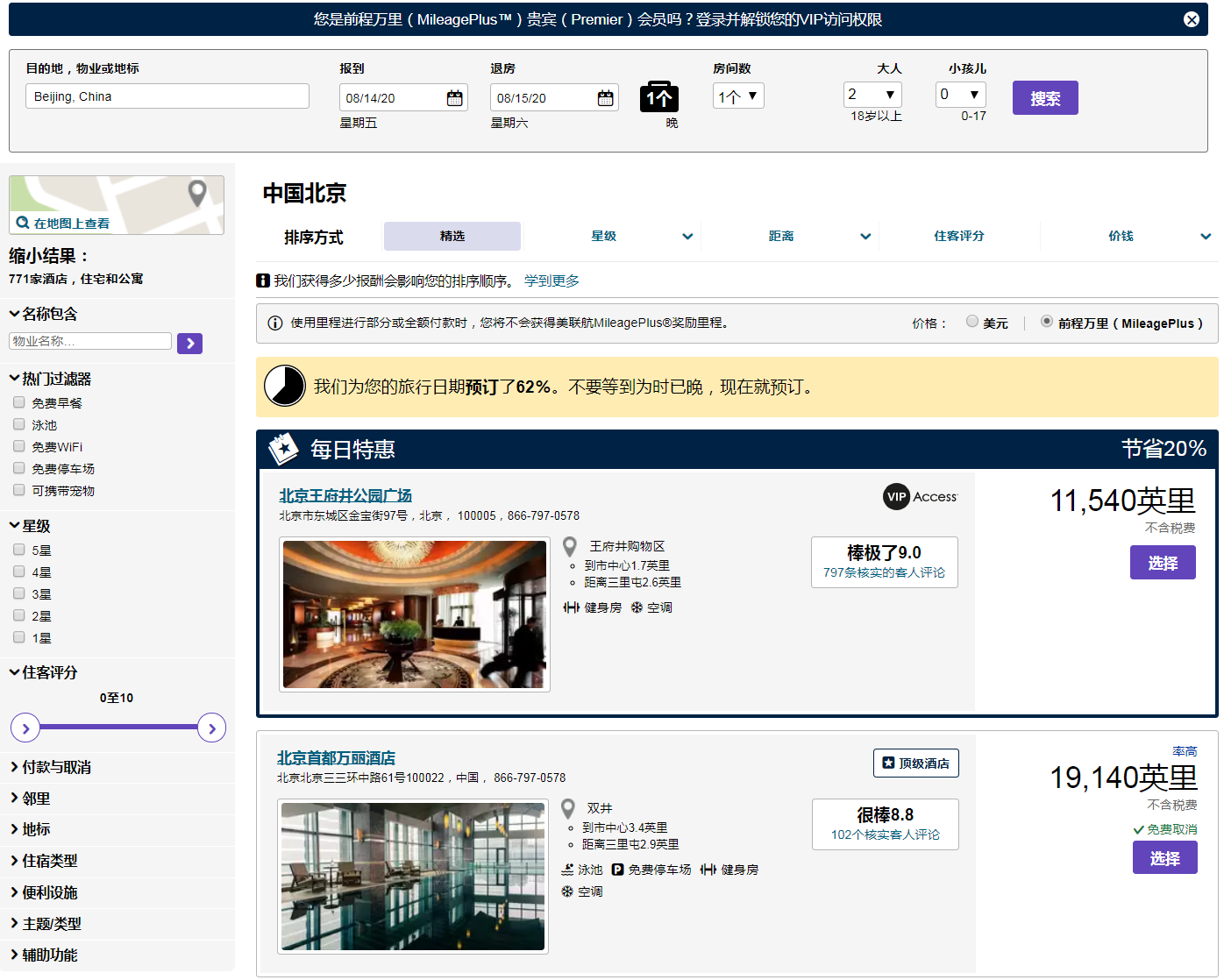
Task: Open the check-out date calendar icon
Action: tap(605, 97)
